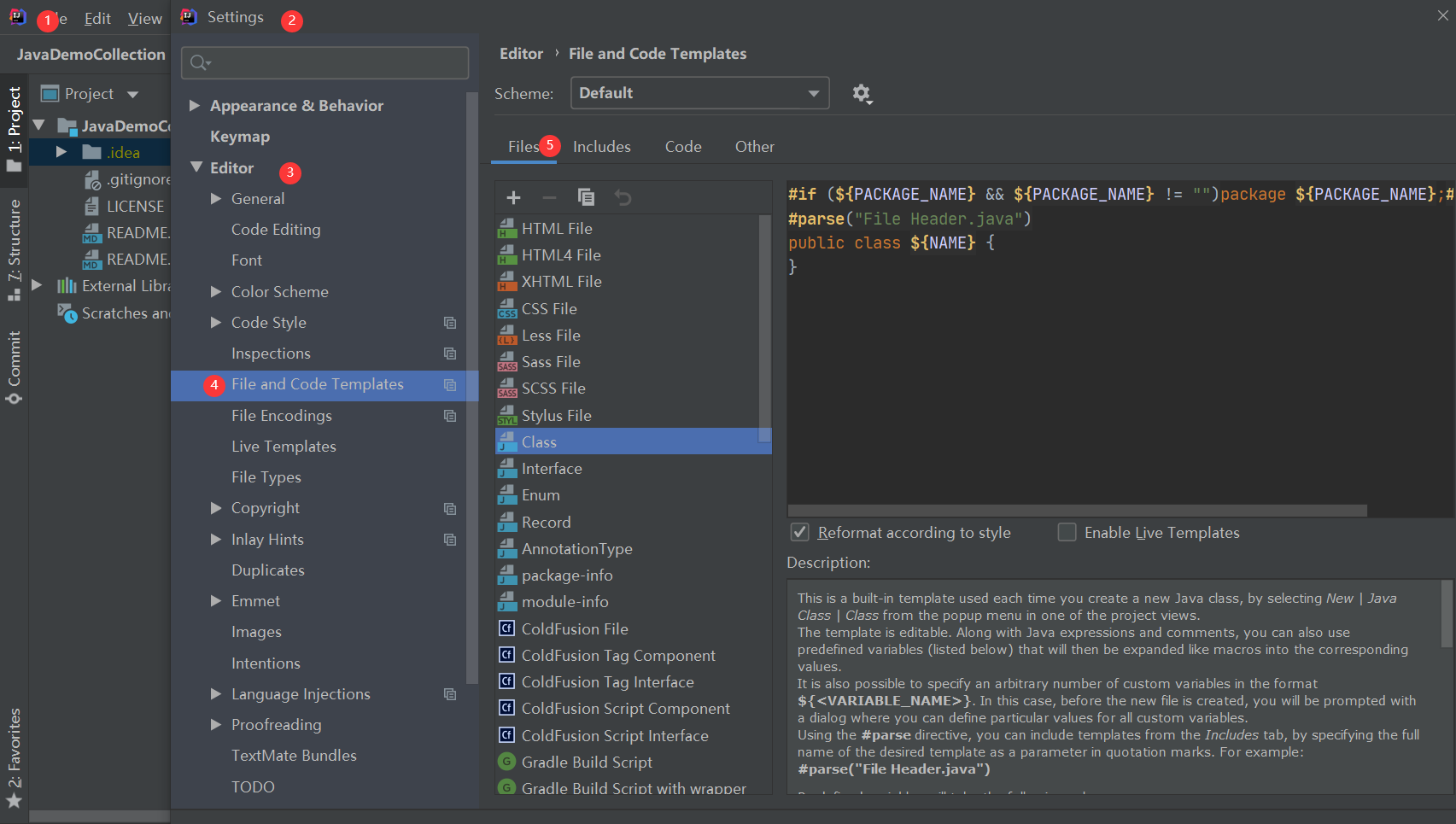Open the scheme gear settings icon
This screenshot has width=1456, height=824.
862,94
